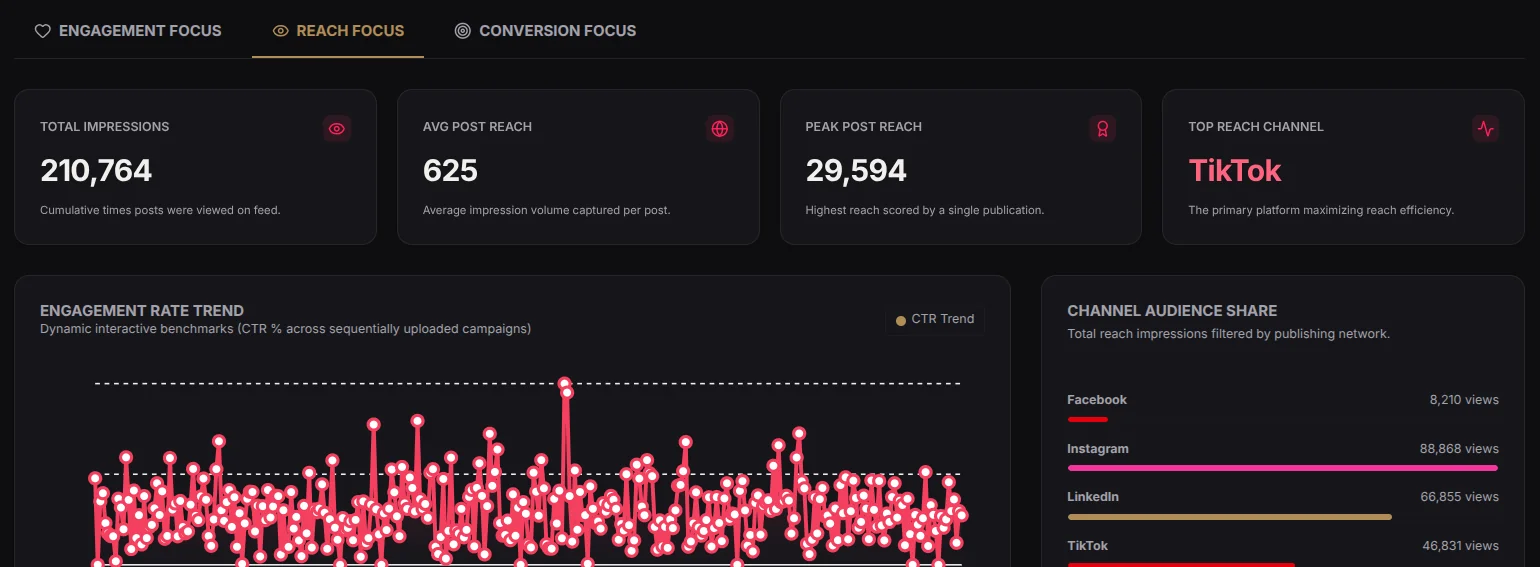
Task: Switch to the Engagement Focus tab
Action: (128, 31)
